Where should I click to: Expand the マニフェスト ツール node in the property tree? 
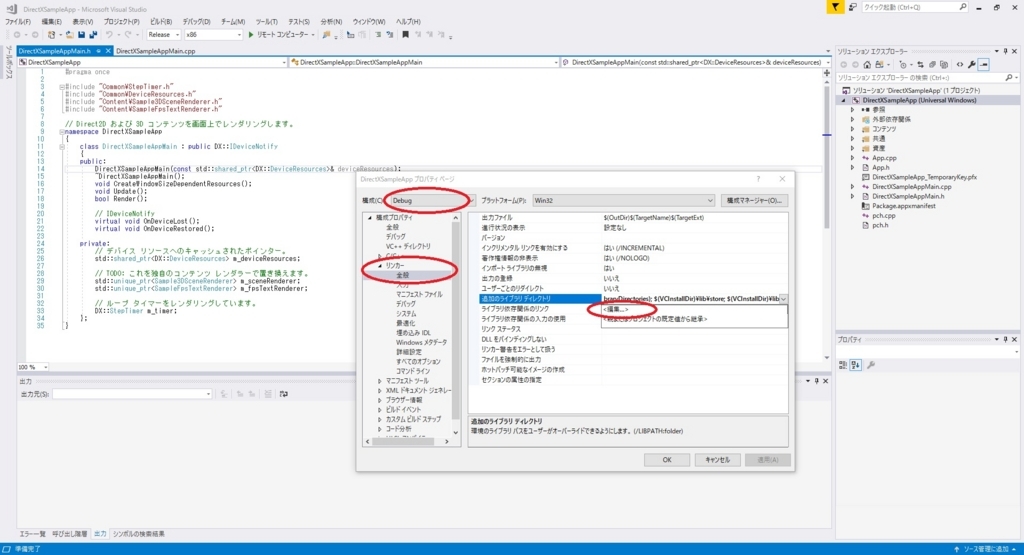point(379,381)
